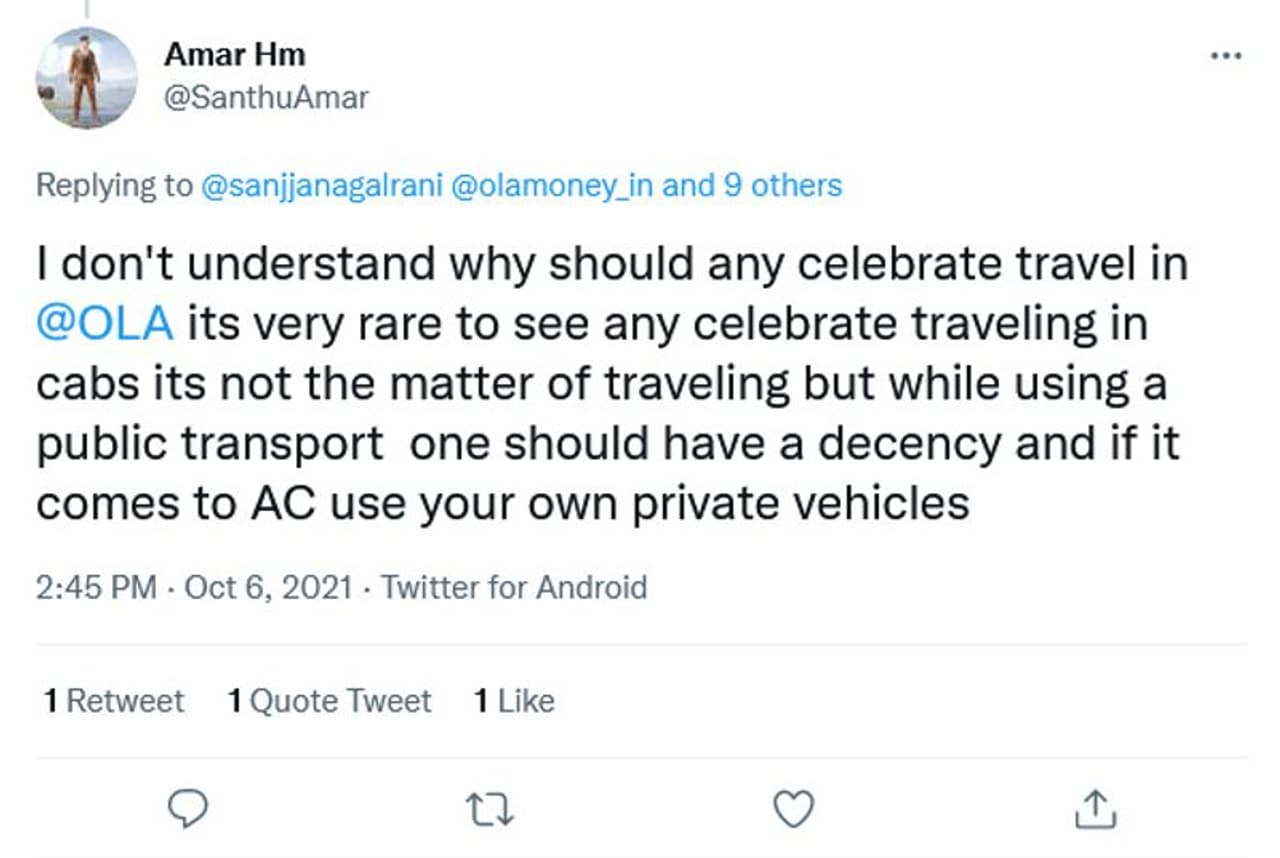Open the @SanthuAmar handle link

pos(266,98)
